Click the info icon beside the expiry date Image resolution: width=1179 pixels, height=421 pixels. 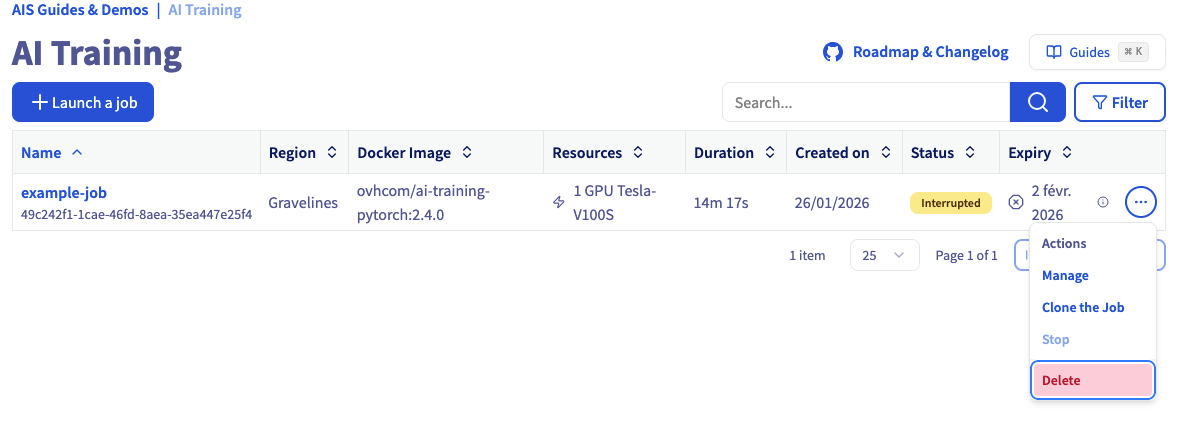pyautogui.click(x=1103, y=202)
